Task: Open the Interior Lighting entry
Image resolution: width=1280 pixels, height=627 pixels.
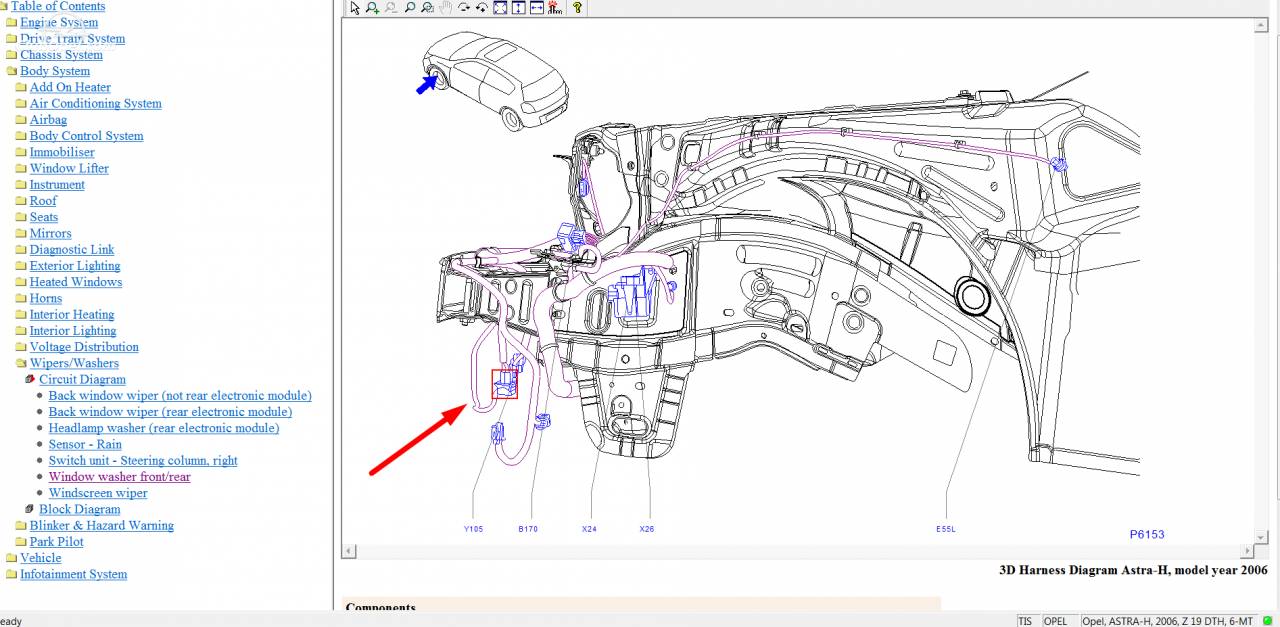Action: pos(73,331)
